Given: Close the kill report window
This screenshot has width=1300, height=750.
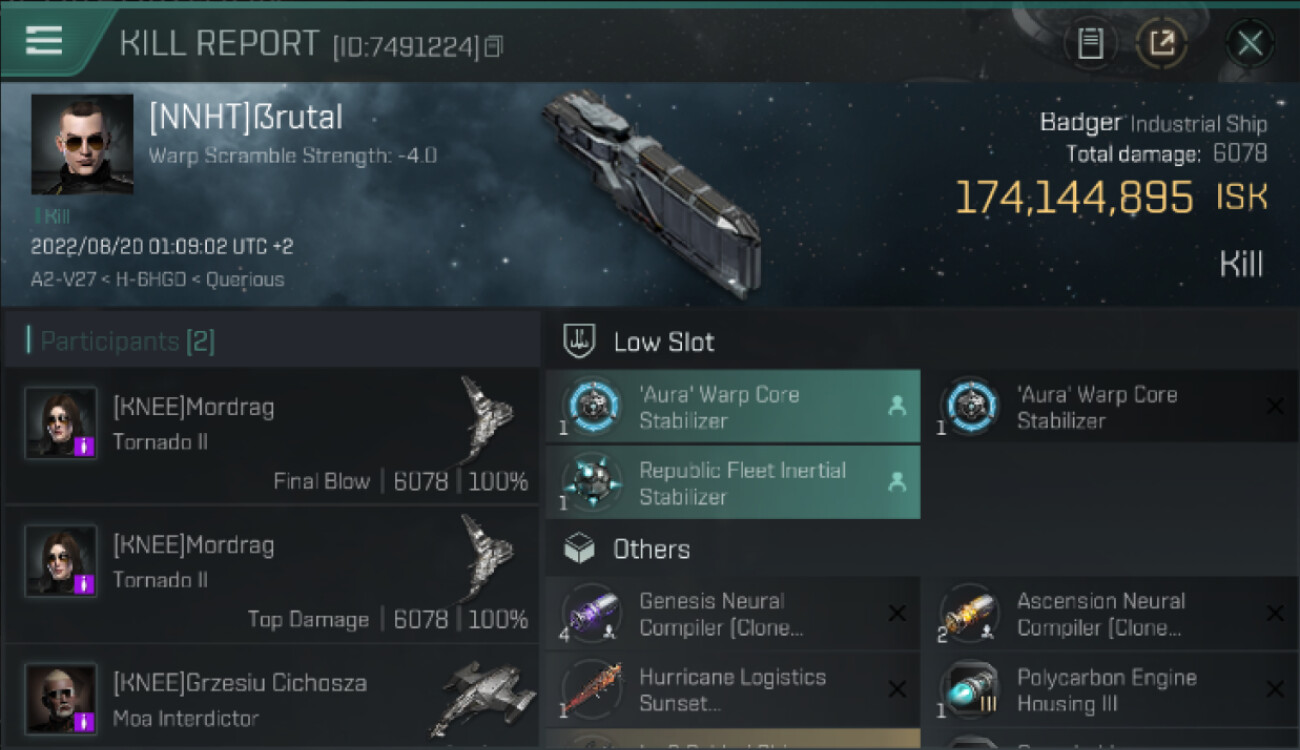Looking at the screenshot, I should [x=1249, y=43].
